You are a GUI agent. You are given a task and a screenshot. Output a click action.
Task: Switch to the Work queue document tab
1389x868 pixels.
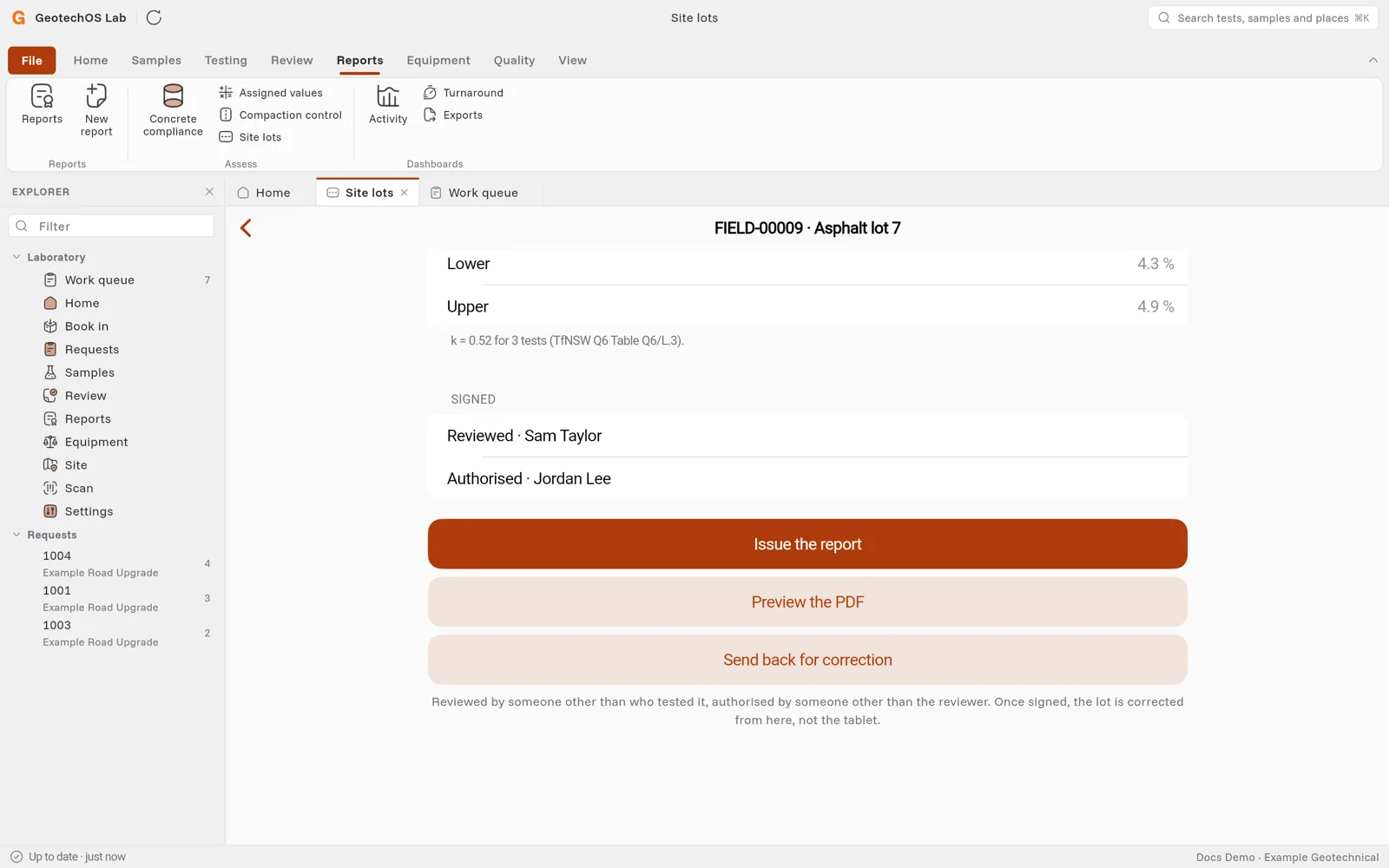coord(482,193)
